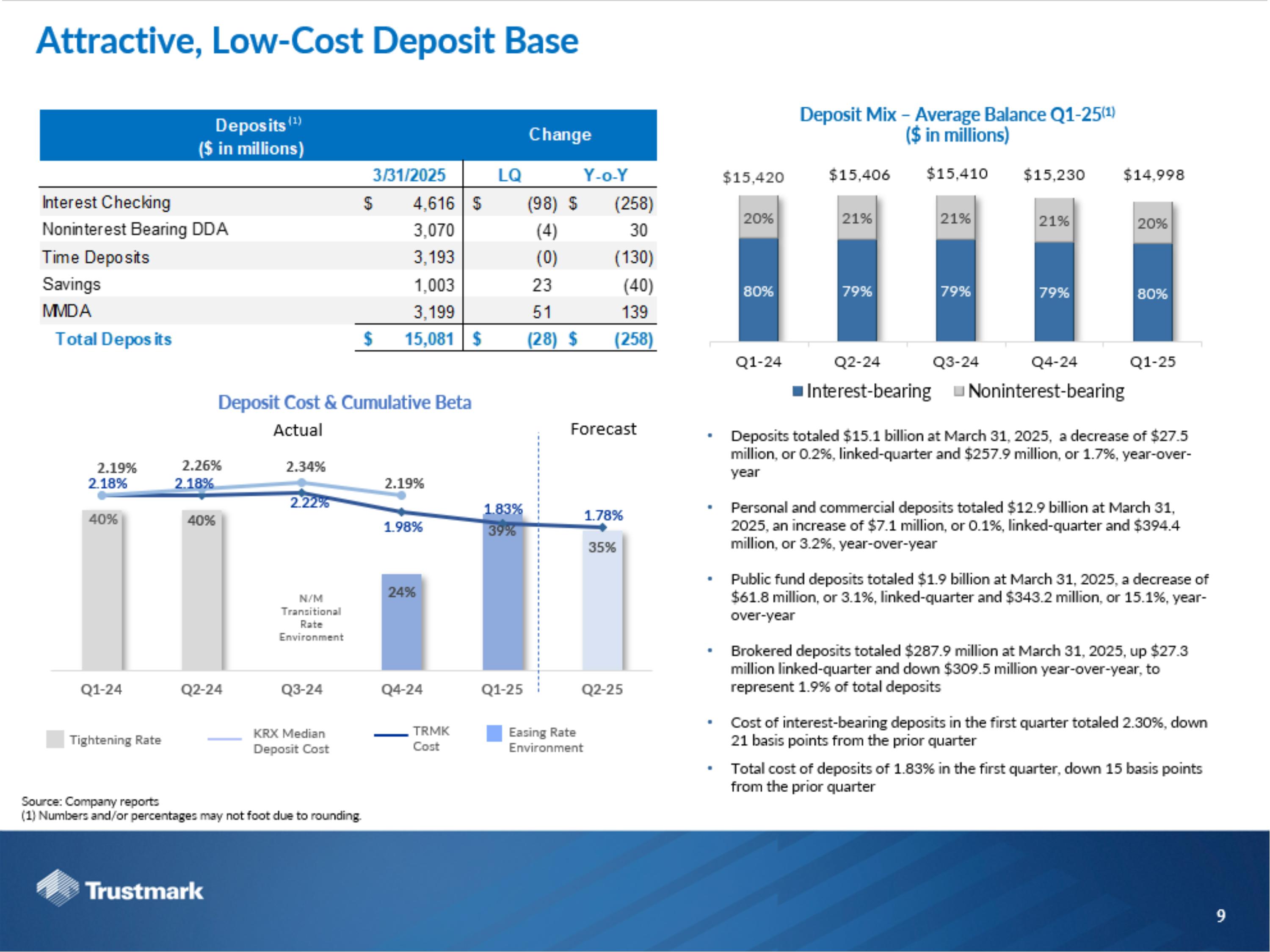Click the page number 9

pyautogui.click(x=1220, y=915)
